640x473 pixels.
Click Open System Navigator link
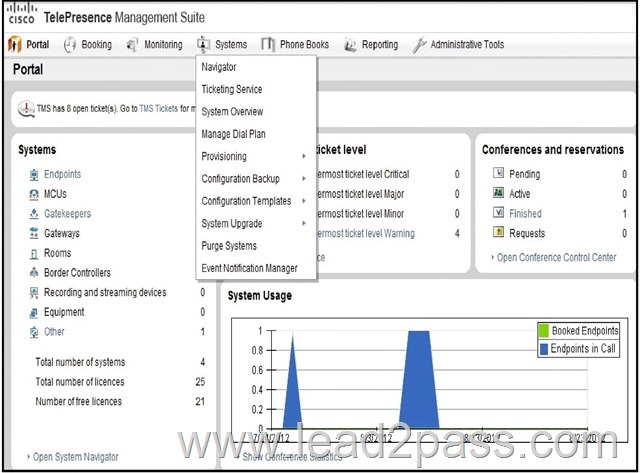click(76, 457)
